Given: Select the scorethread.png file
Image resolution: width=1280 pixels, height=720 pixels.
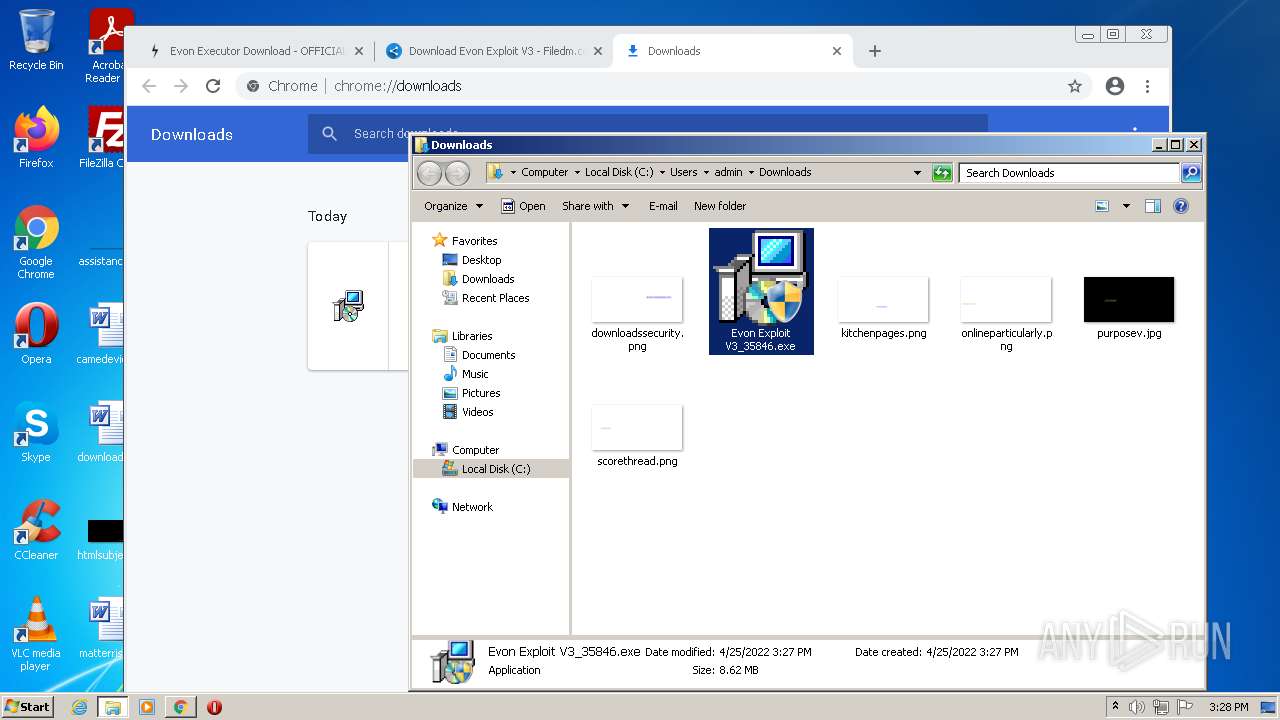Looking at the screenshot, I should (637, 436).
